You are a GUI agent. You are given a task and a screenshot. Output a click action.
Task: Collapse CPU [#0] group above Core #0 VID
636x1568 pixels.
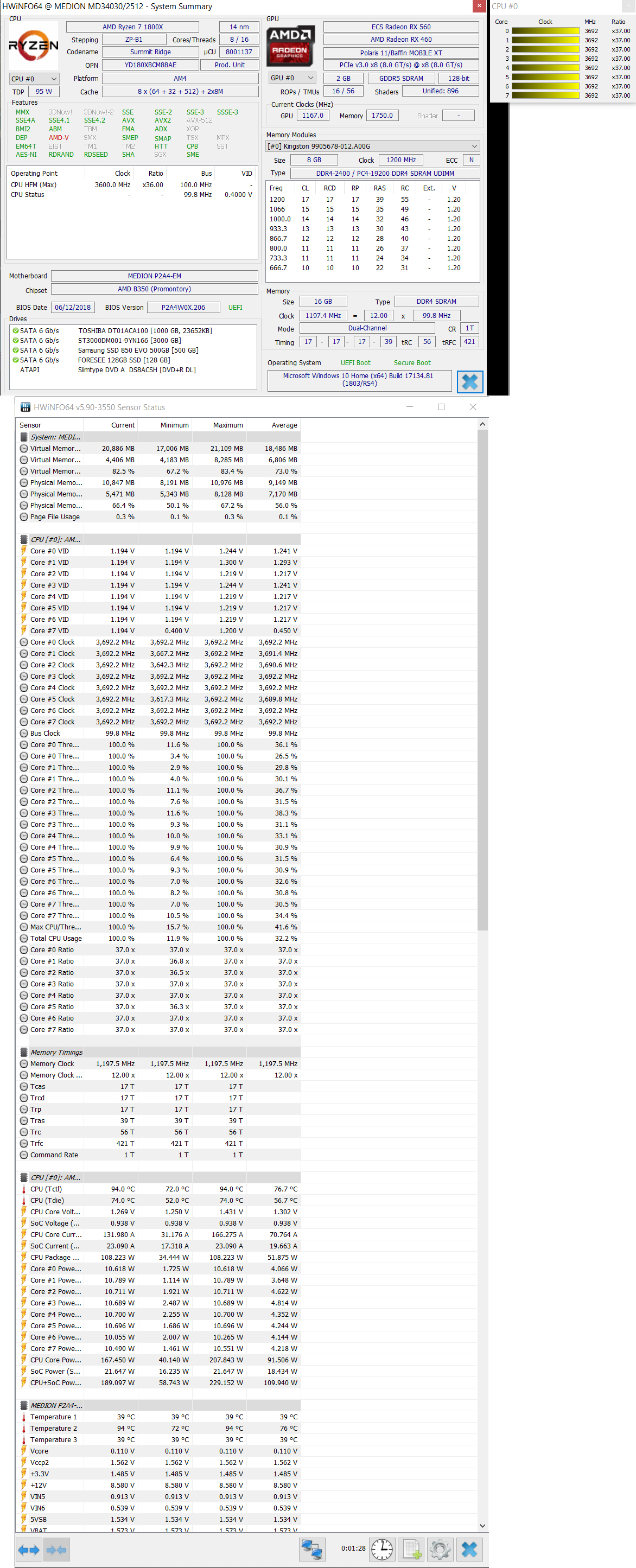[x=24, y=539]
